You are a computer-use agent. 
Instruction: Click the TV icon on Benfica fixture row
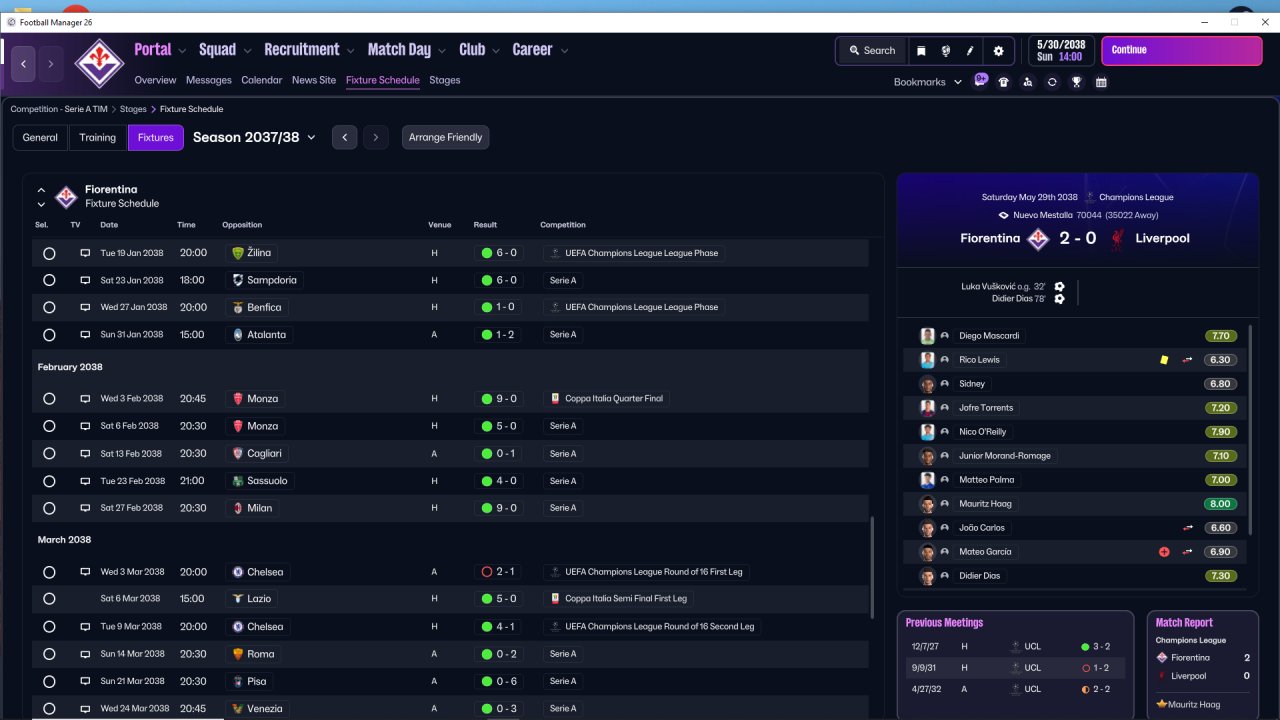[x=85, y=307]
